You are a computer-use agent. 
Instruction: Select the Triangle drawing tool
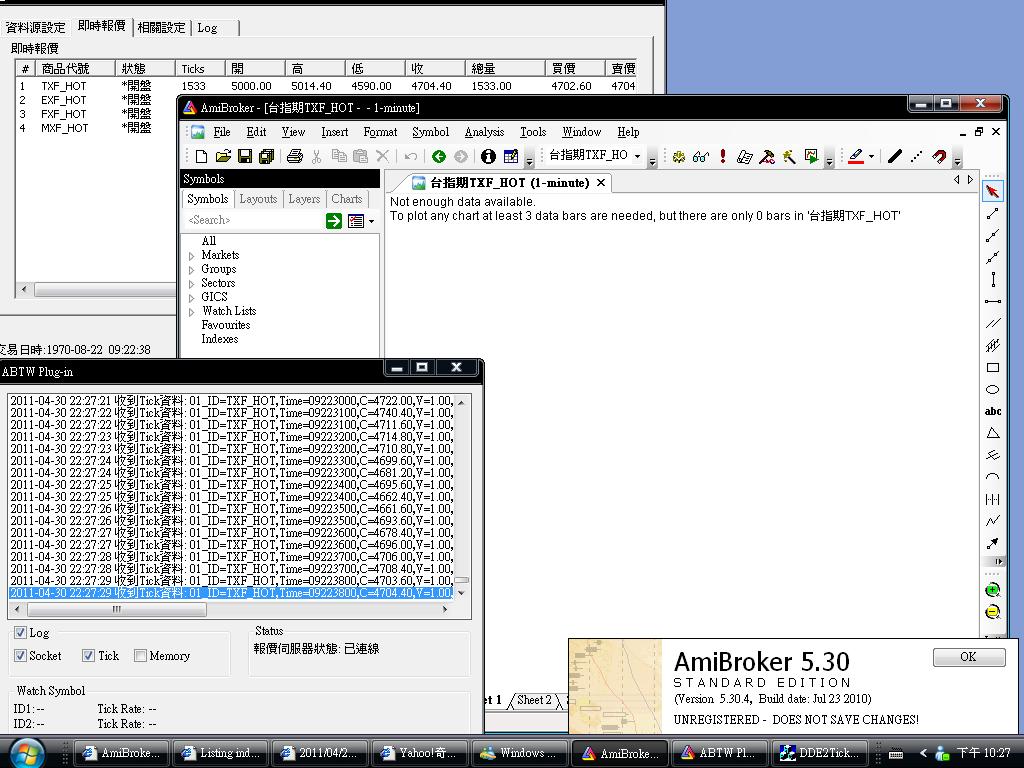tap(993, 433)
